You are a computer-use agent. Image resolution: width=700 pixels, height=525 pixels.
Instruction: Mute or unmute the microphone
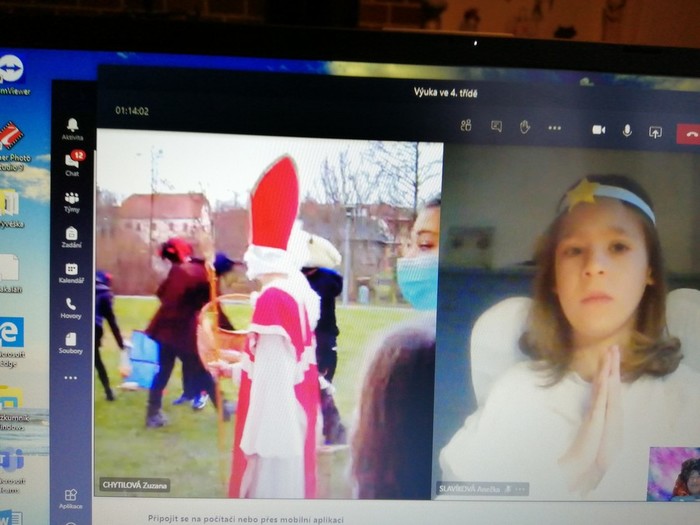627,130
